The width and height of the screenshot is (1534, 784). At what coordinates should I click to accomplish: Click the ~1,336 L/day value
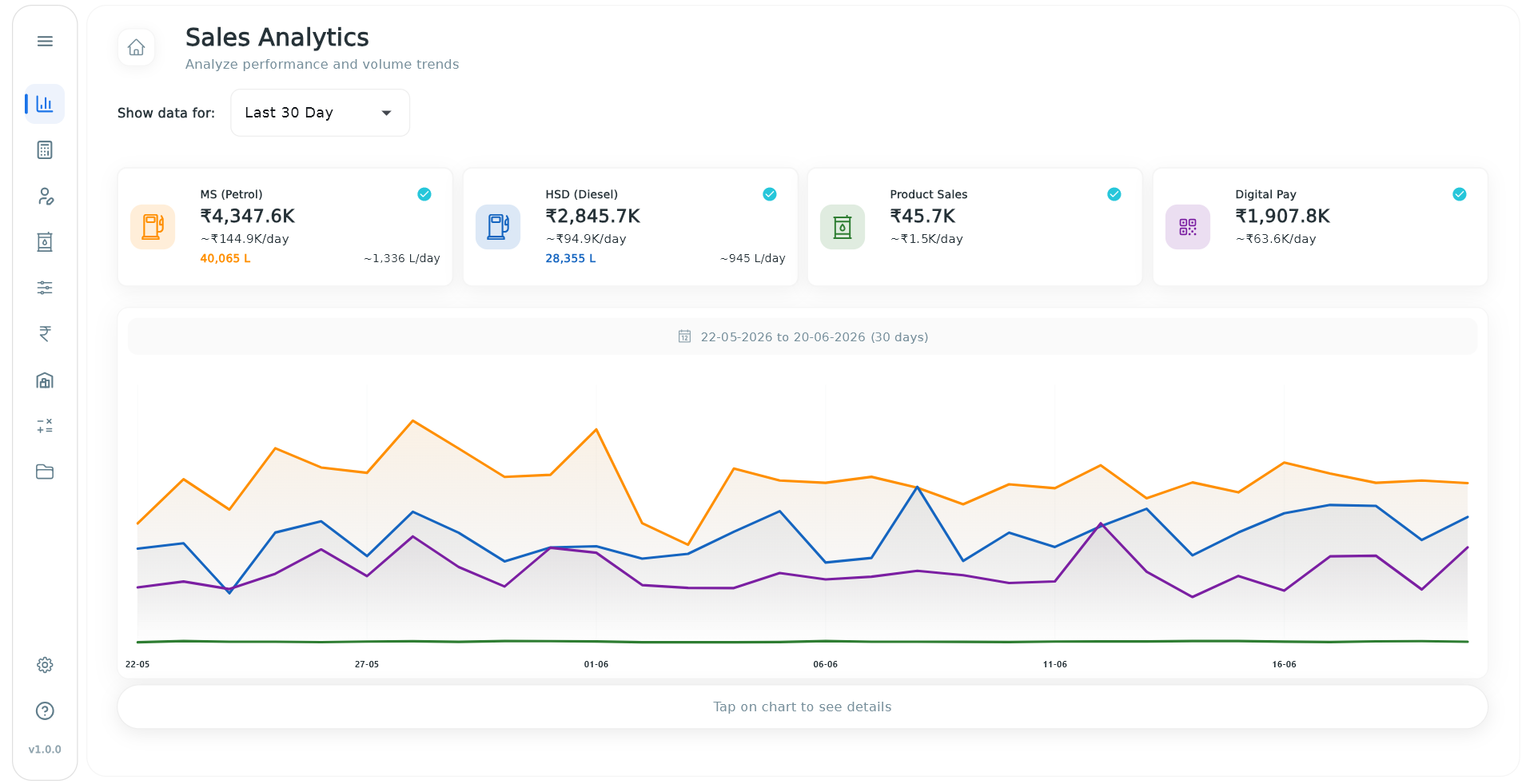point(402,258)
